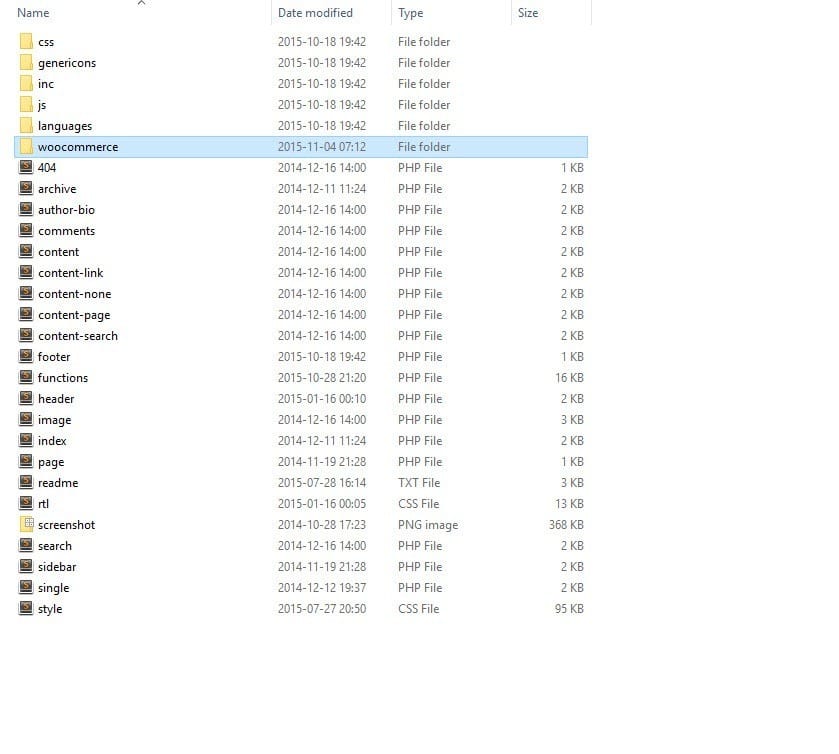Sort files by the Type column
839x754 pixels.
coord(410,13)
